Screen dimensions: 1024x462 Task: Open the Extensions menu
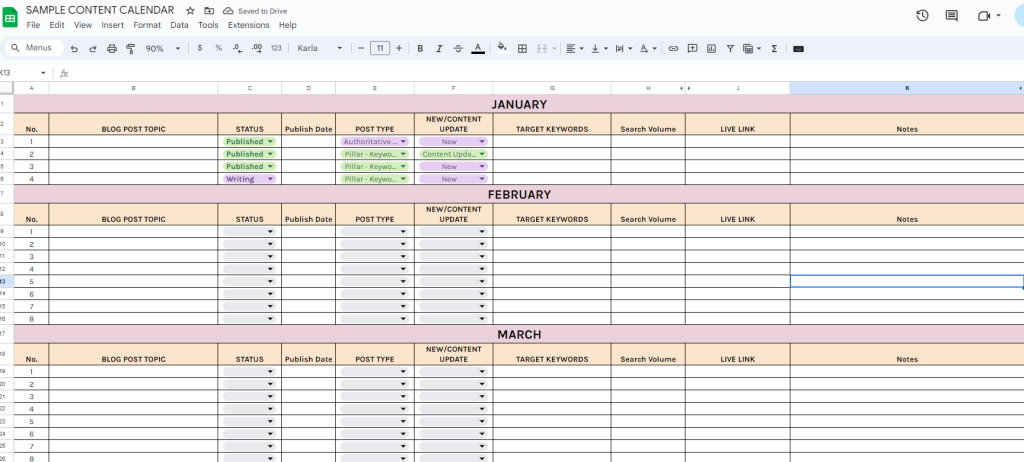coord(248,25)
